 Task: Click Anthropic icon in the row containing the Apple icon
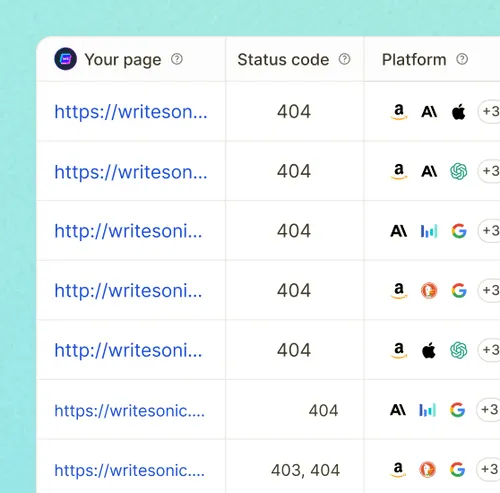(429, 112)
